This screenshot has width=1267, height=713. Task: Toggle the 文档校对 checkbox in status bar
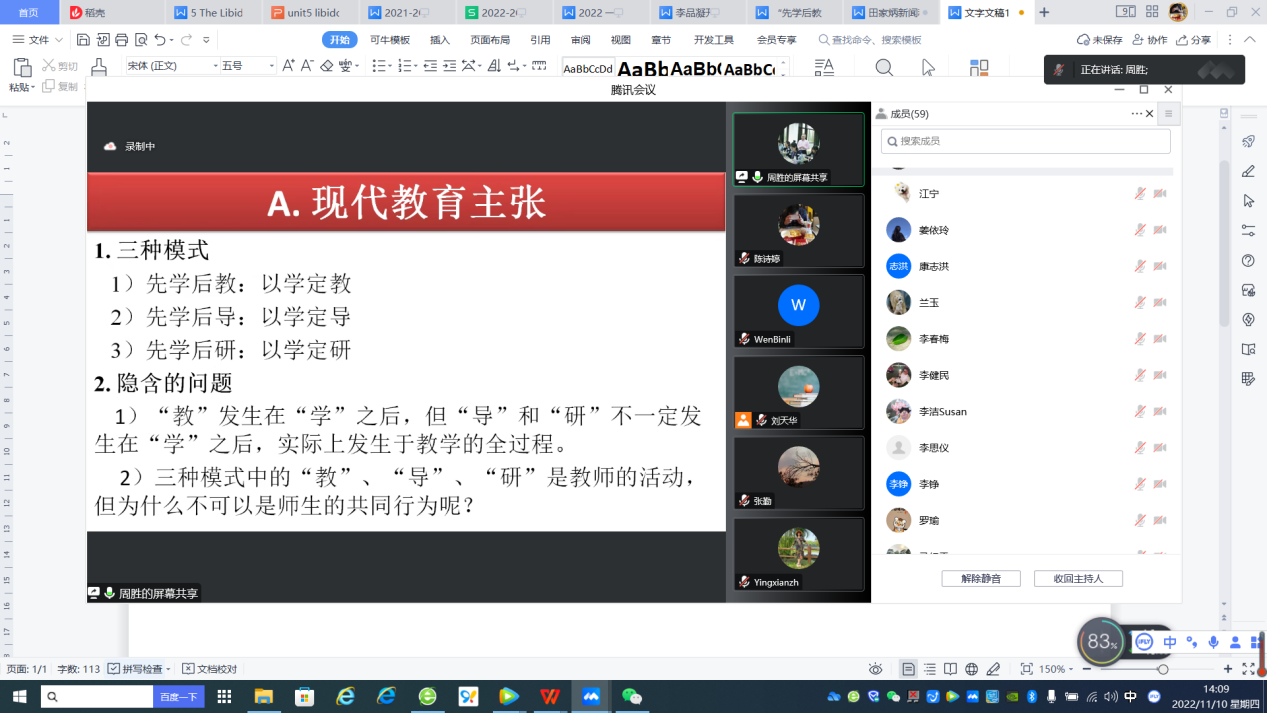tap(189, 669)
